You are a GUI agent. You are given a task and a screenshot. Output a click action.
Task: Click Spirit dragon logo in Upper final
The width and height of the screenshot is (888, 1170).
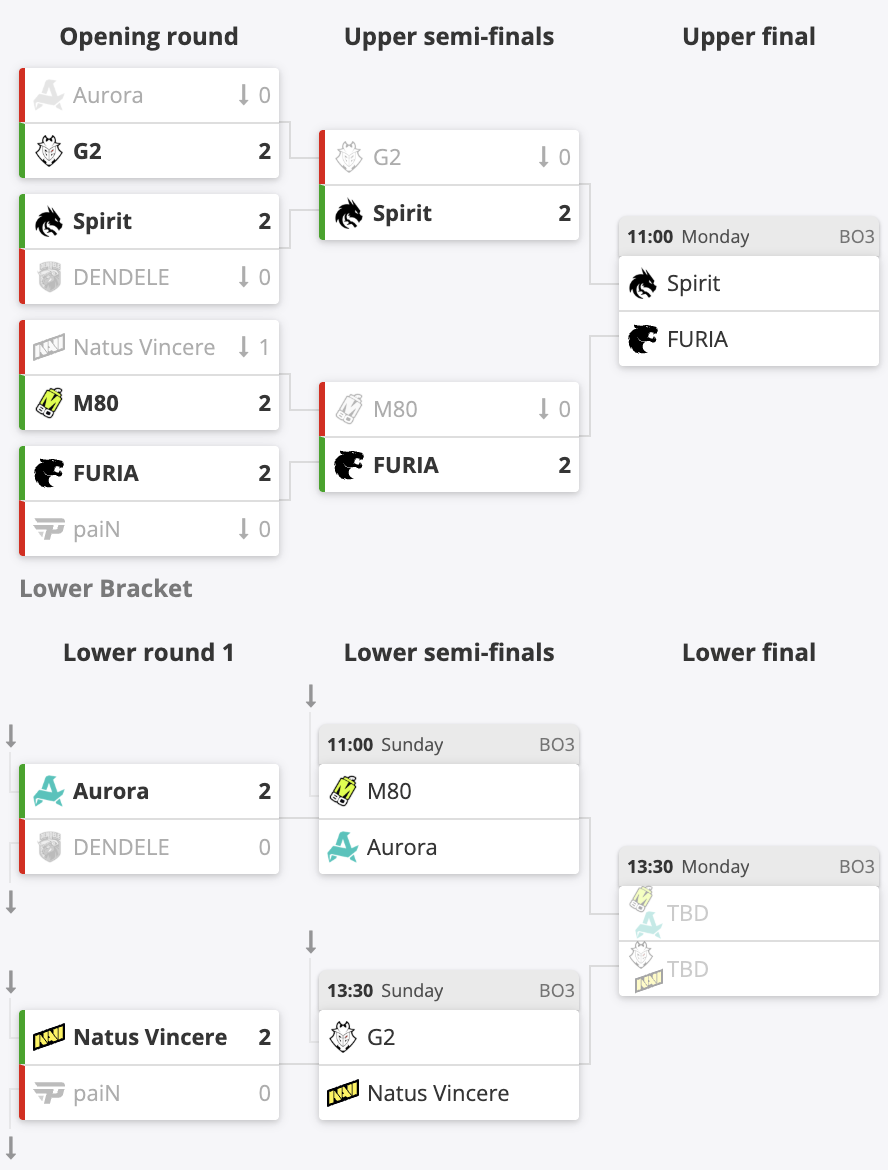pyautogui.click(x=642, y=284)
